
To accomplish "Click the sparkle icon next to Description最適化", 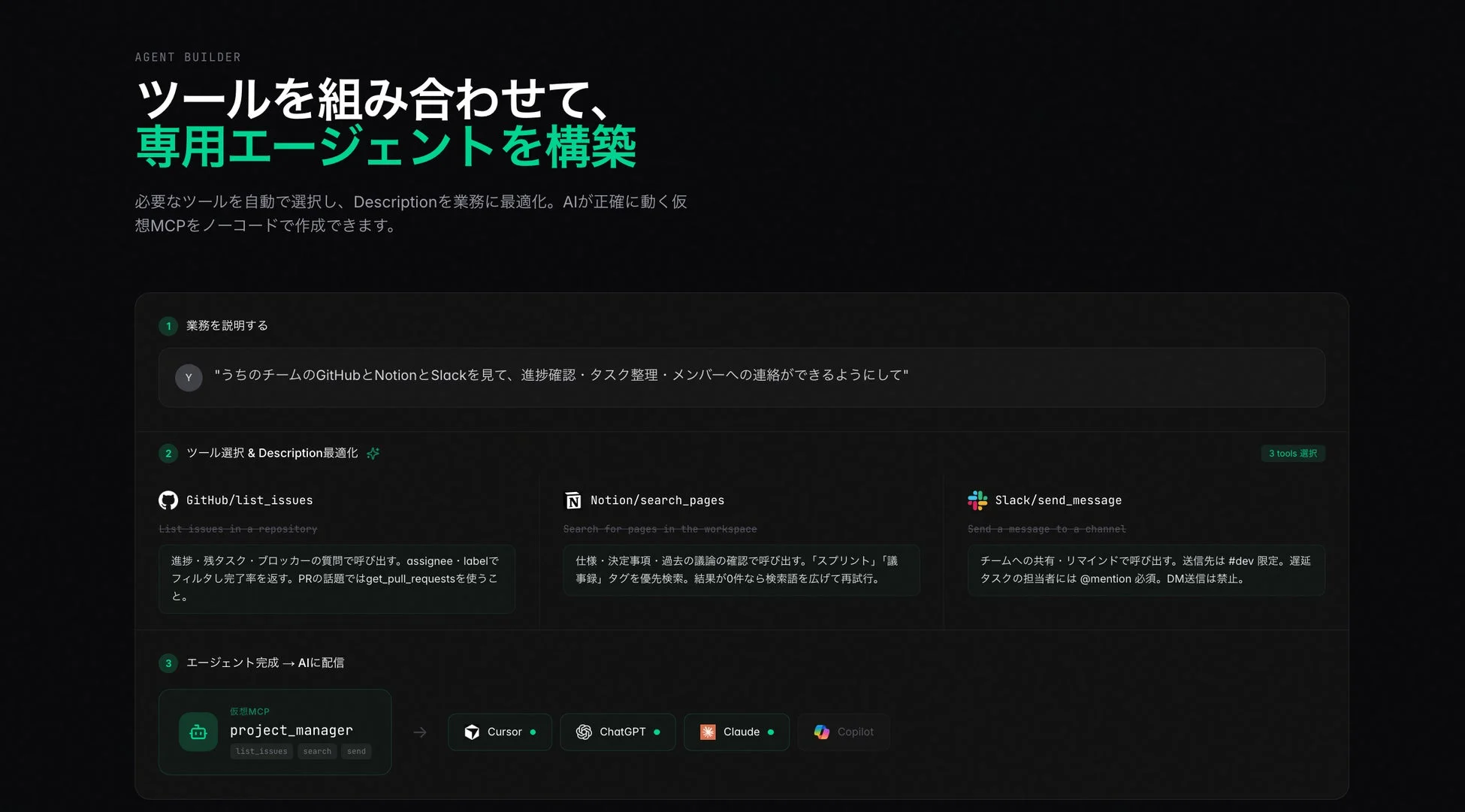I will [x=373, y=453].
